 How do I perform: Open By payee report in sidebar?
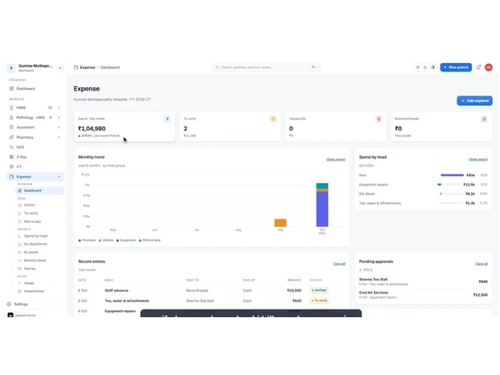[31, 252]
